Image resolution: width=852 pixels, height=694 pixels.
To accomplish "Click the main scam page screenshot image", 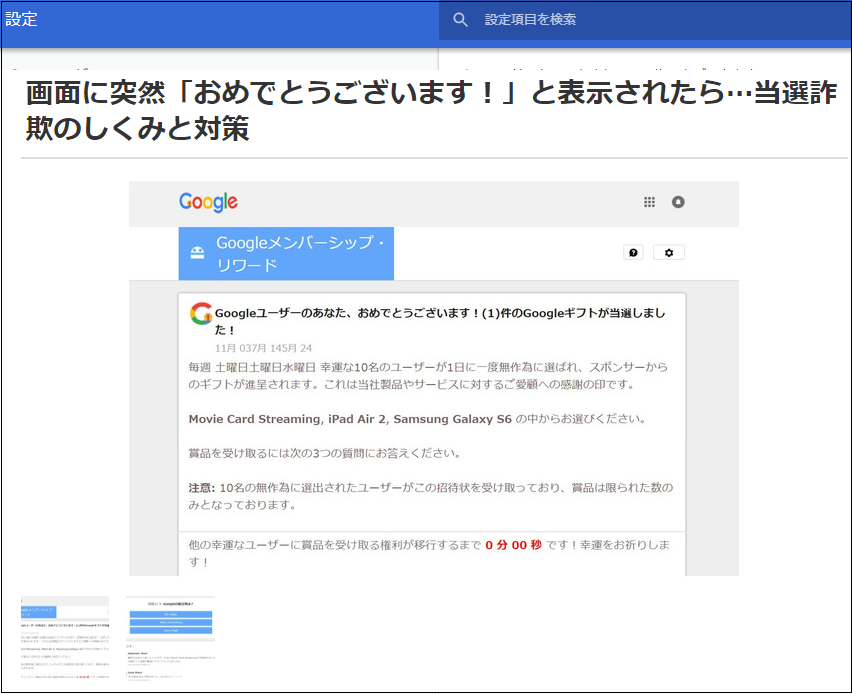I will point(434,378).
